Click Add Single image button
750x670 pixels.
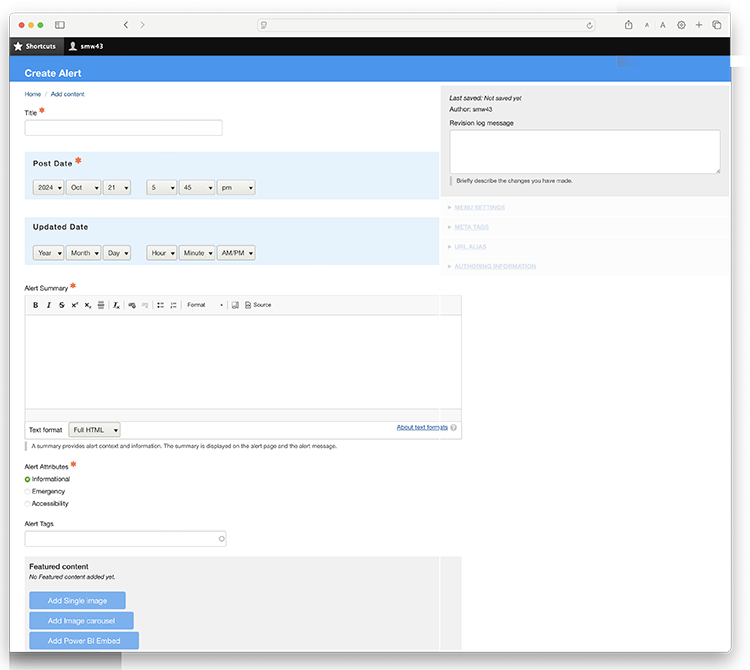click(77, 601)
